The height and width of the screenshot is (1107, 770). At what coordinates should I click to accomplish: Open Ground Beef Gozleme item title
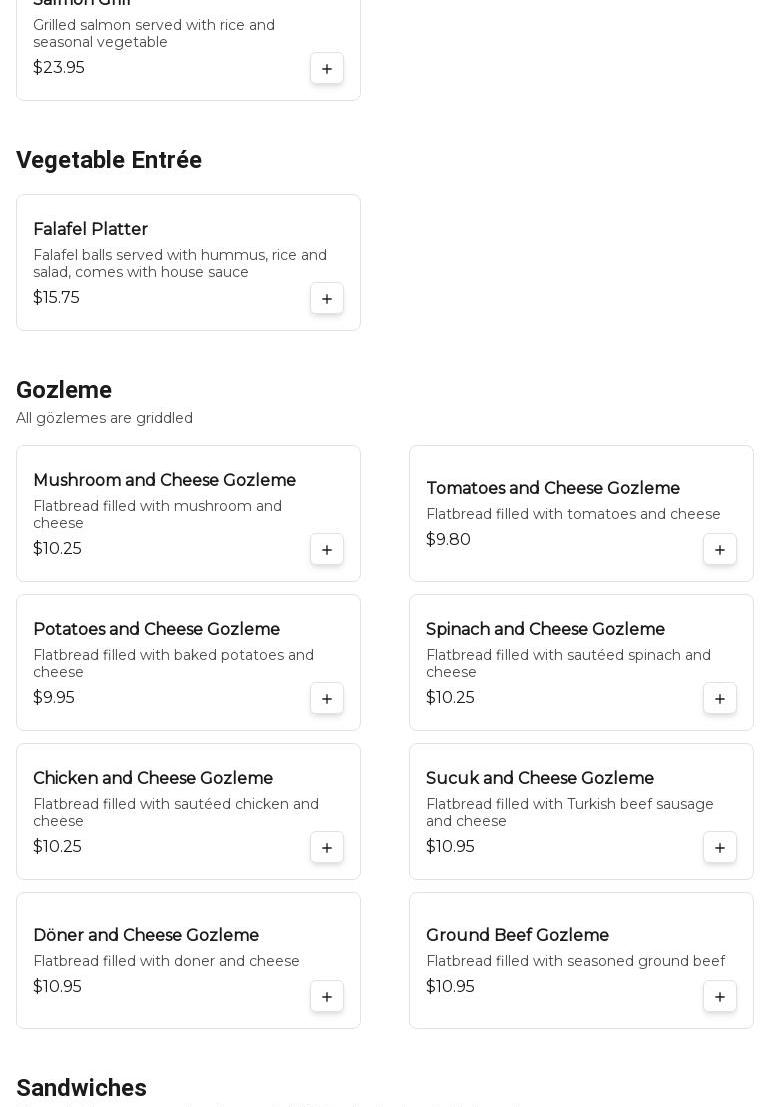point(517,936)
